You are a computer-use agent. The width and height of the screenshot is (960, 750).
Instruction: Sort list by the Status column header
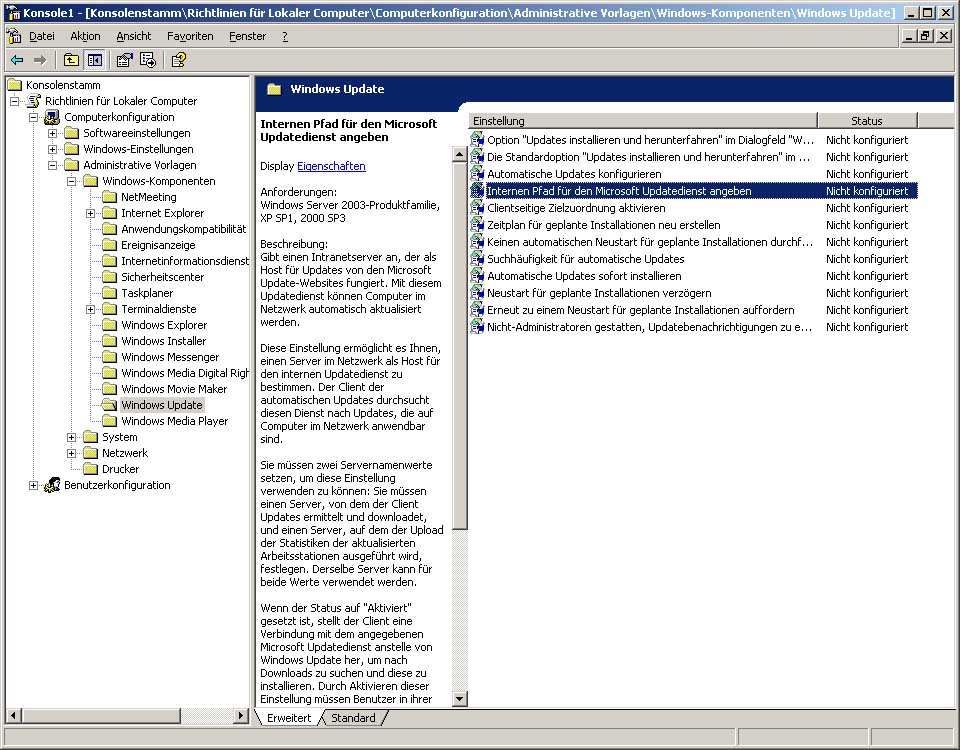click(x=866, y=121)
